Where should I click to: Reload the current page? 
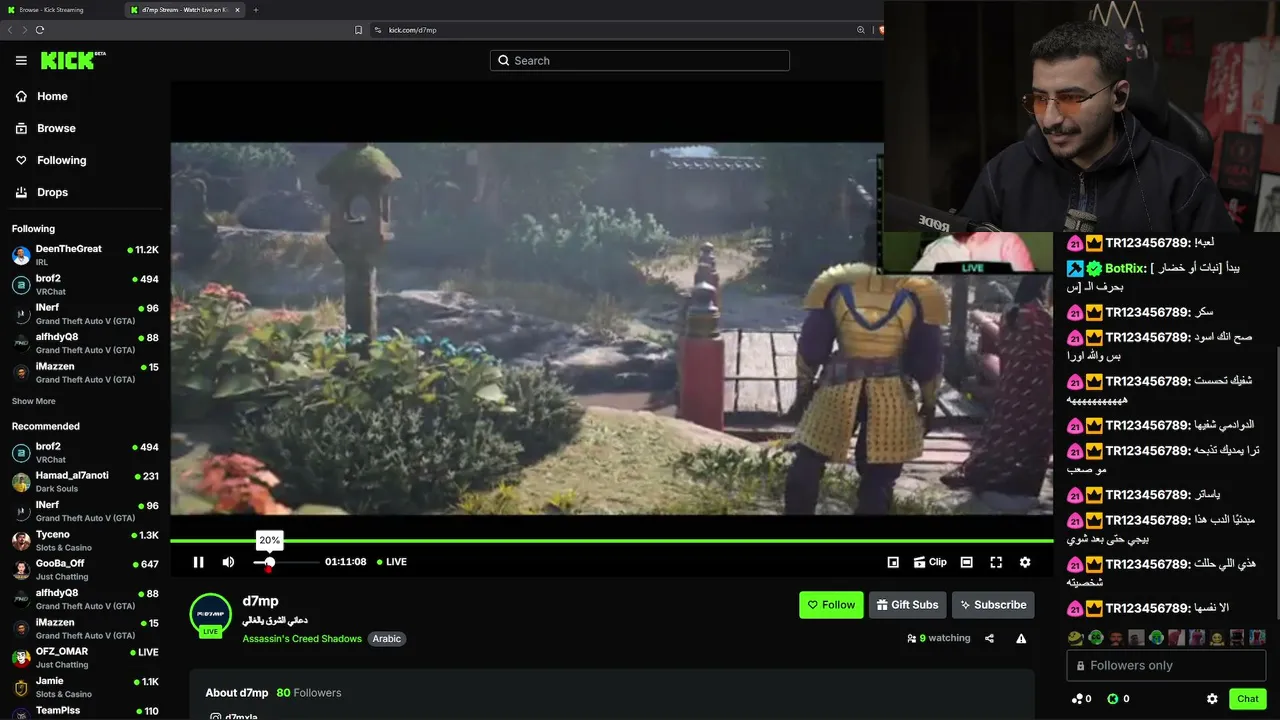click(x=40, y=30)
